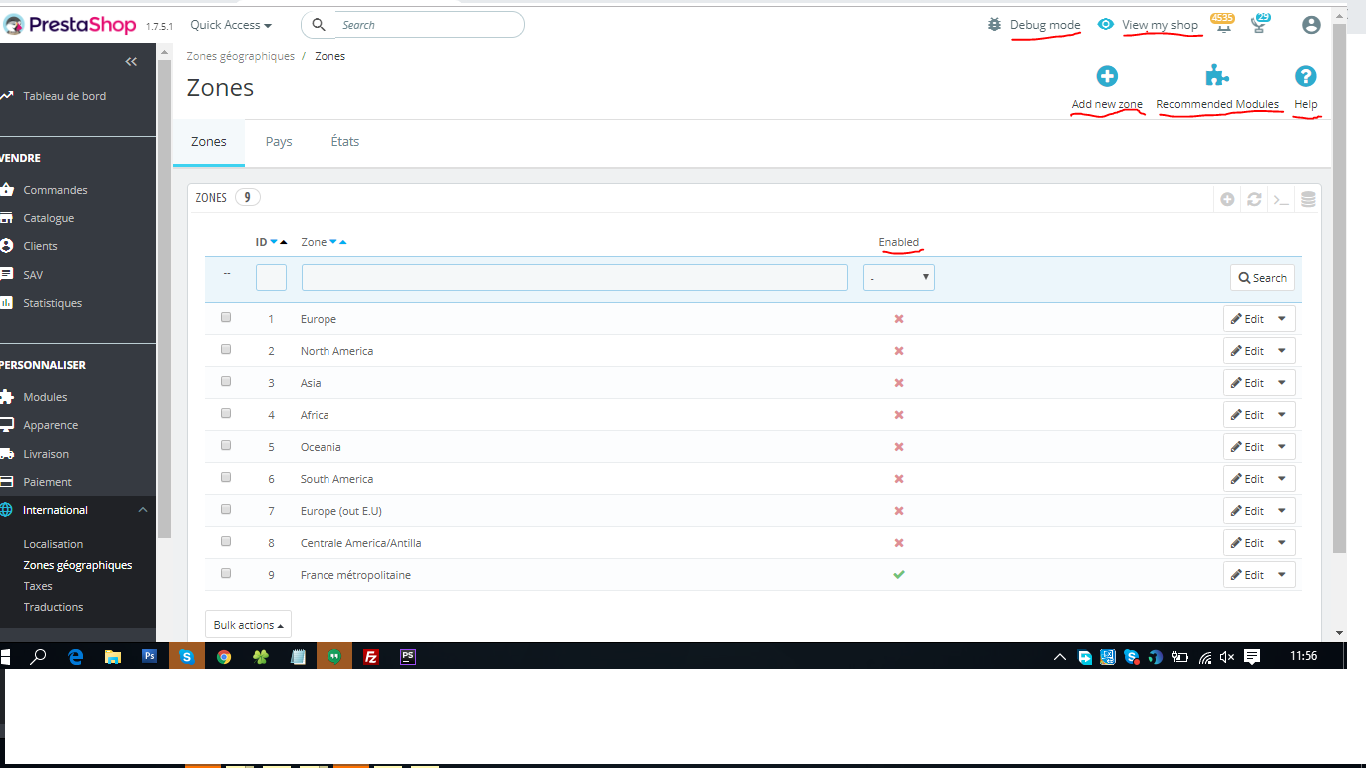This screenshot has height=768, width=1366.
Task: Open the trophy icon with 29 badge
Action: [x=1259, y=25]
